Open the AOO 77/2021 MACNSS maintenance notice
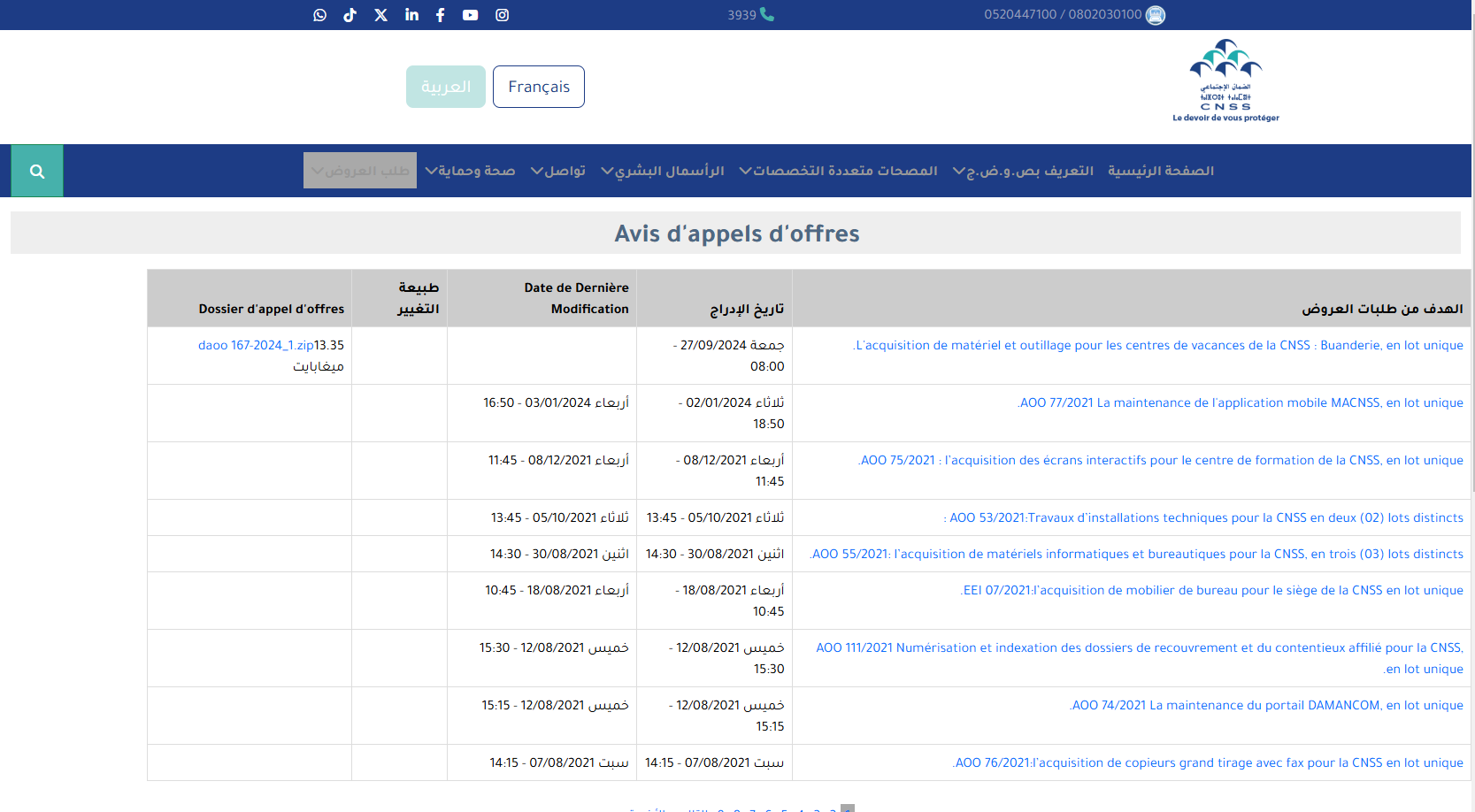 (x=1241, y=402)
